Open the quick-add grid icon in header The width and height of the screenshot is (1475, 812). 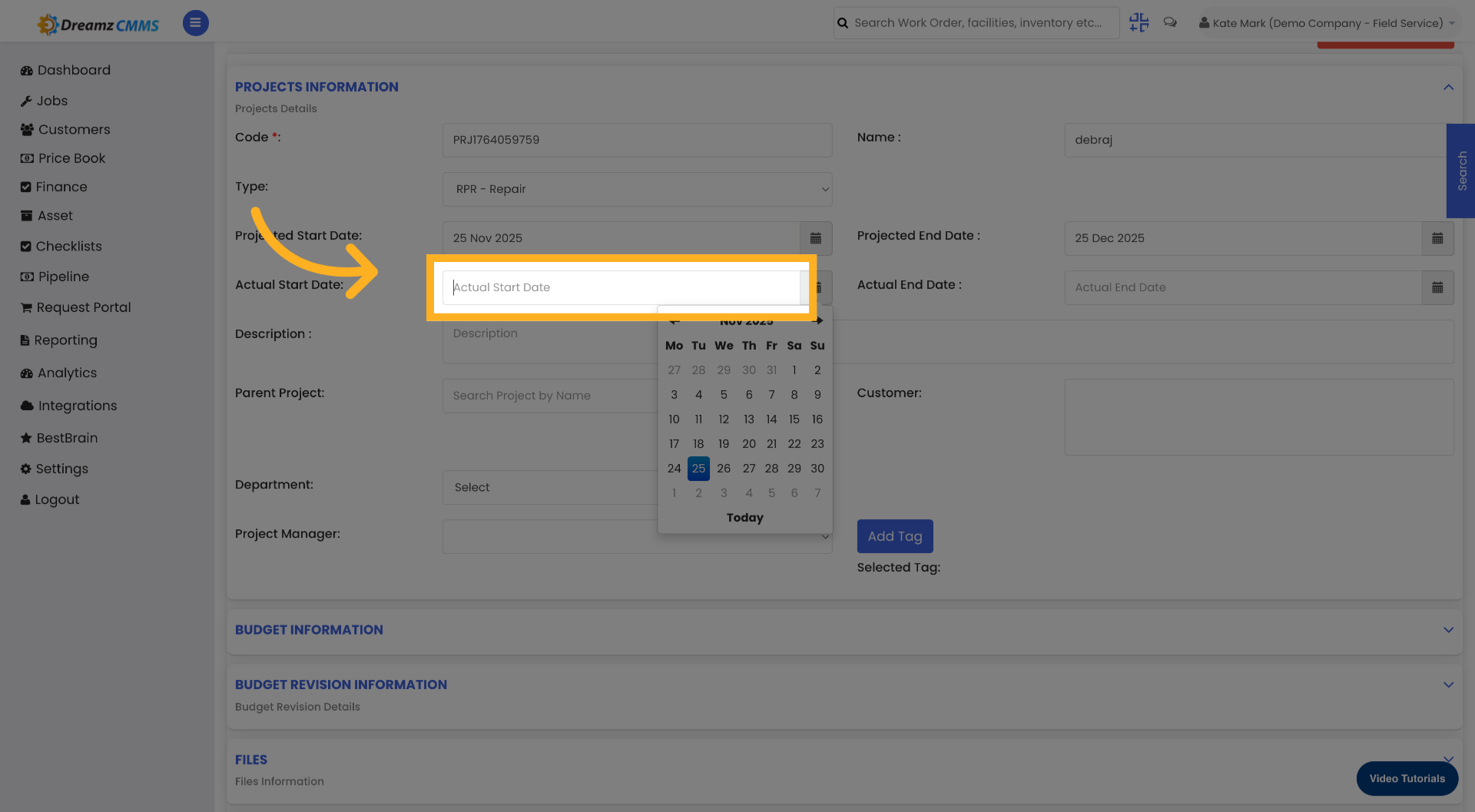point(1139,23)
